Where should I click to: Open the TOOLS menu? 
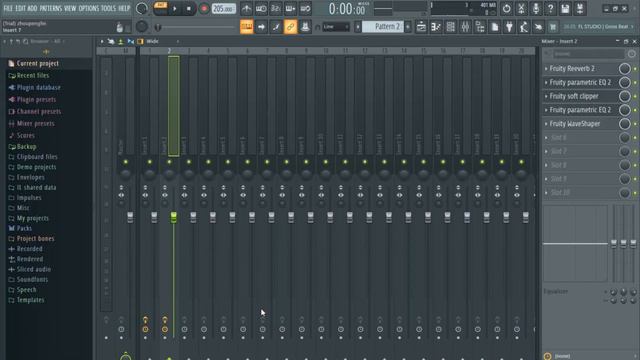[x=108, y=8]
